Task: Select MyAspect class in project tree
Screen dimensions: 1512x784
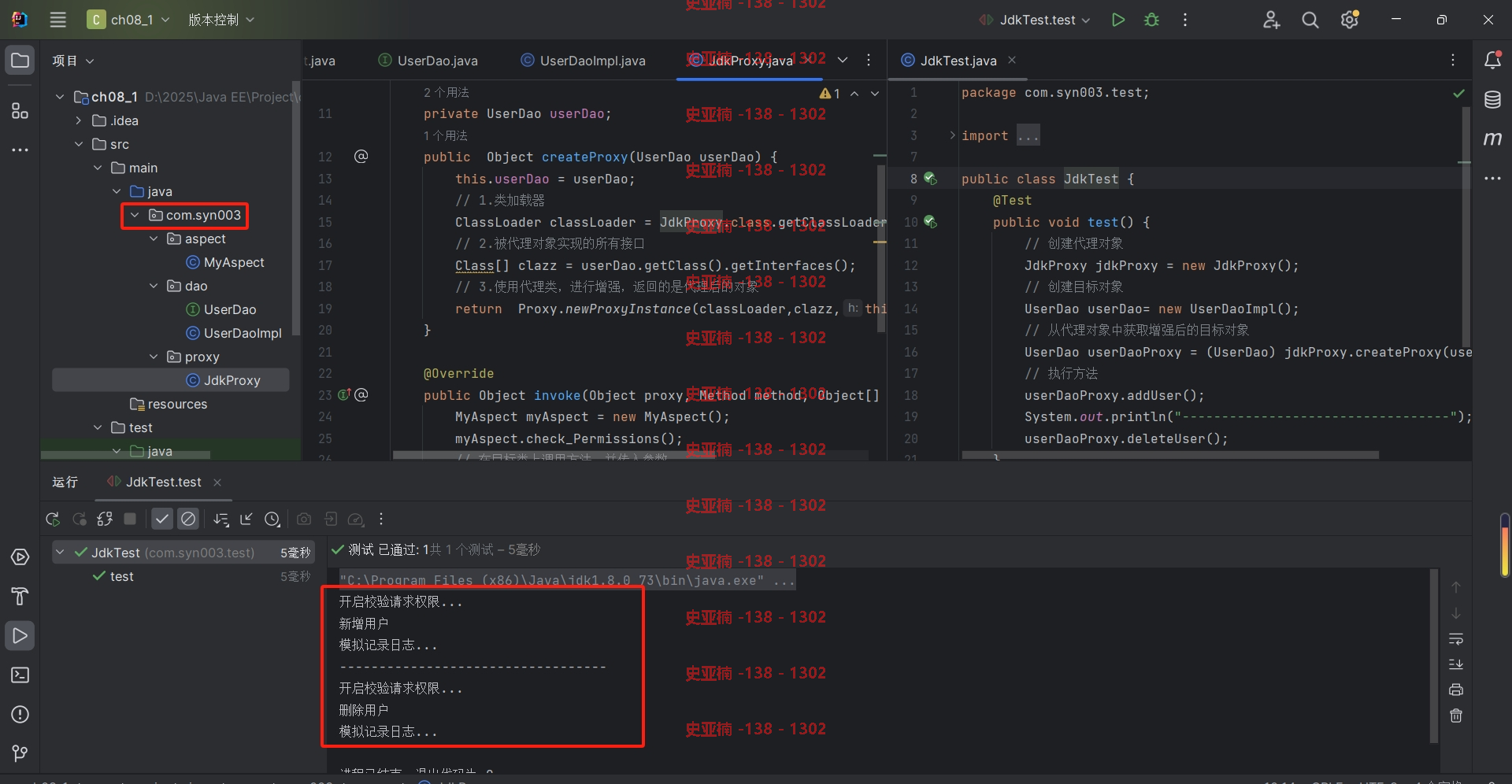Action: click(225, 262)
